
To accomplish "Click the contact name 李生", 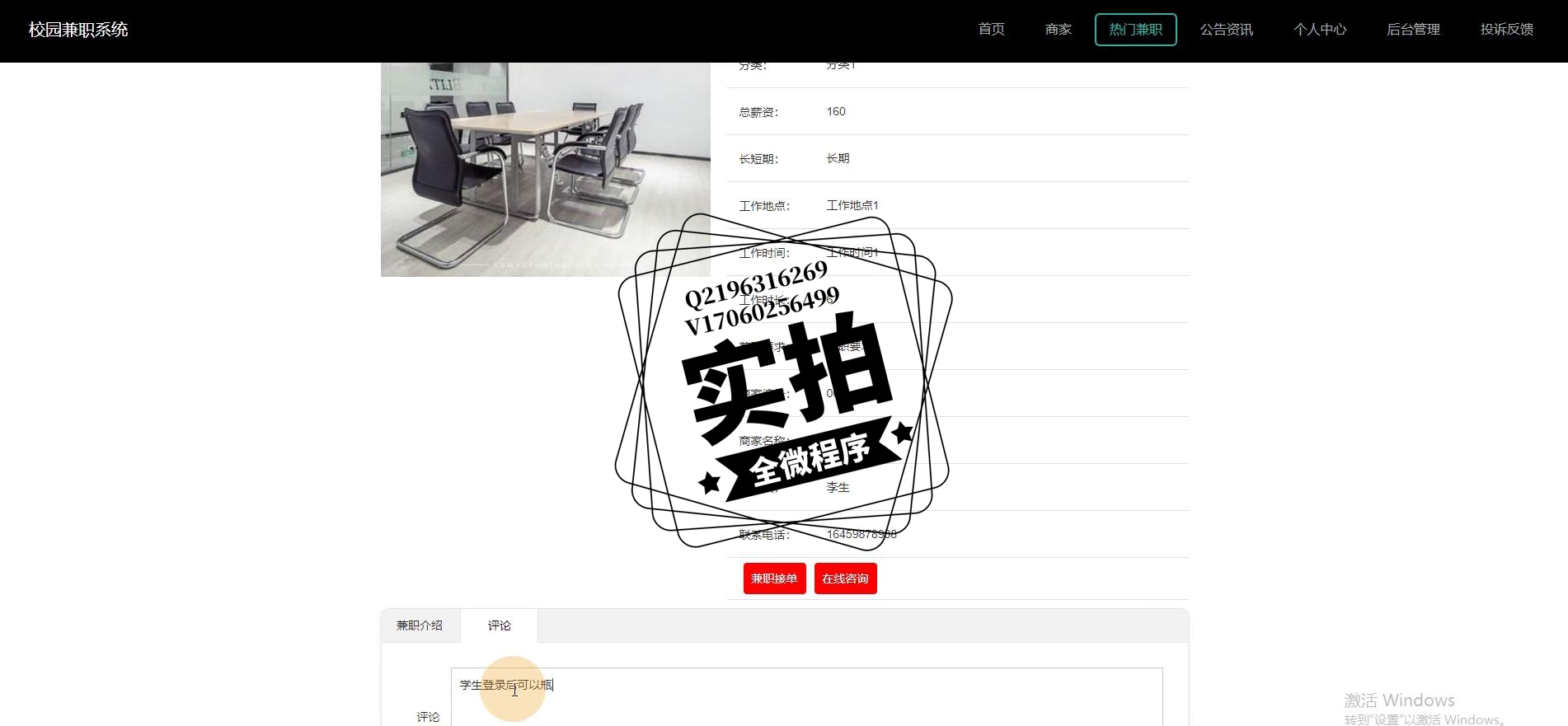I will pos(838,487).
